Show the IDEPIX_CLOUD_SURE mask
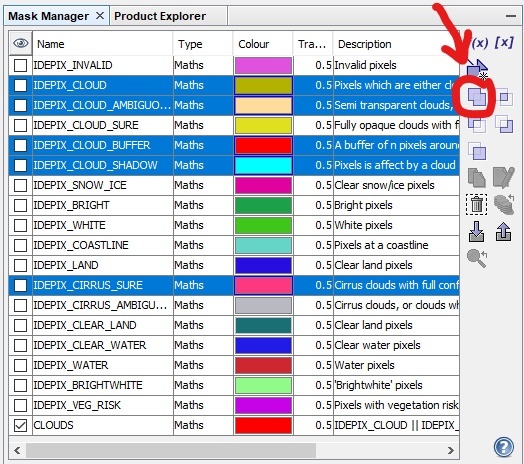This screenshot has width=524, height=464. pos(20,125)
